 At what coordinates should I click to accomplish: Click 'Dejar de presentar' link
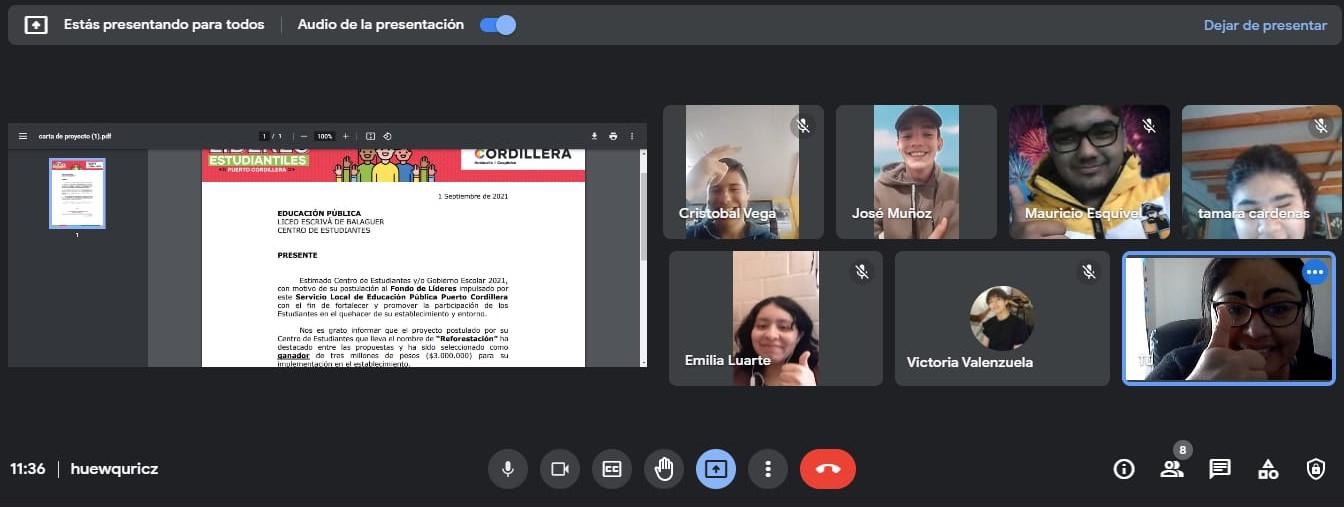pos(1265,25)
